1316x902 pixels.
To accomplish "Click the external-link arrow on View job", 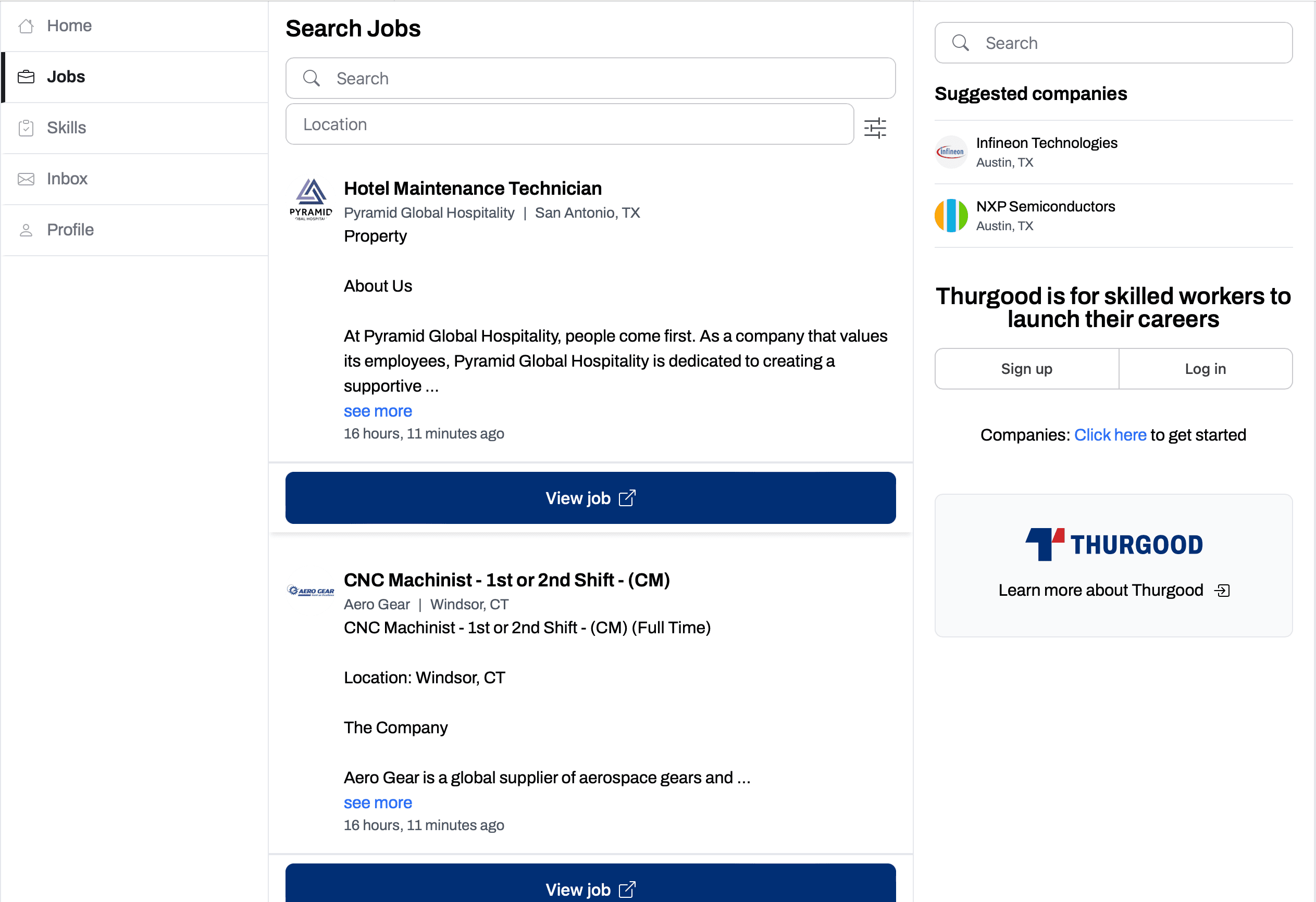I will 628,498.
